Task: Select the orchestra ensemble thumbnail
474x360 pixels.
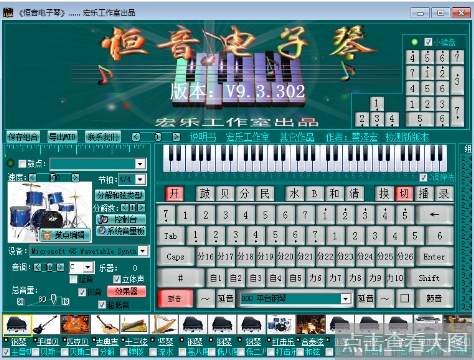Action: coord(310,325)
